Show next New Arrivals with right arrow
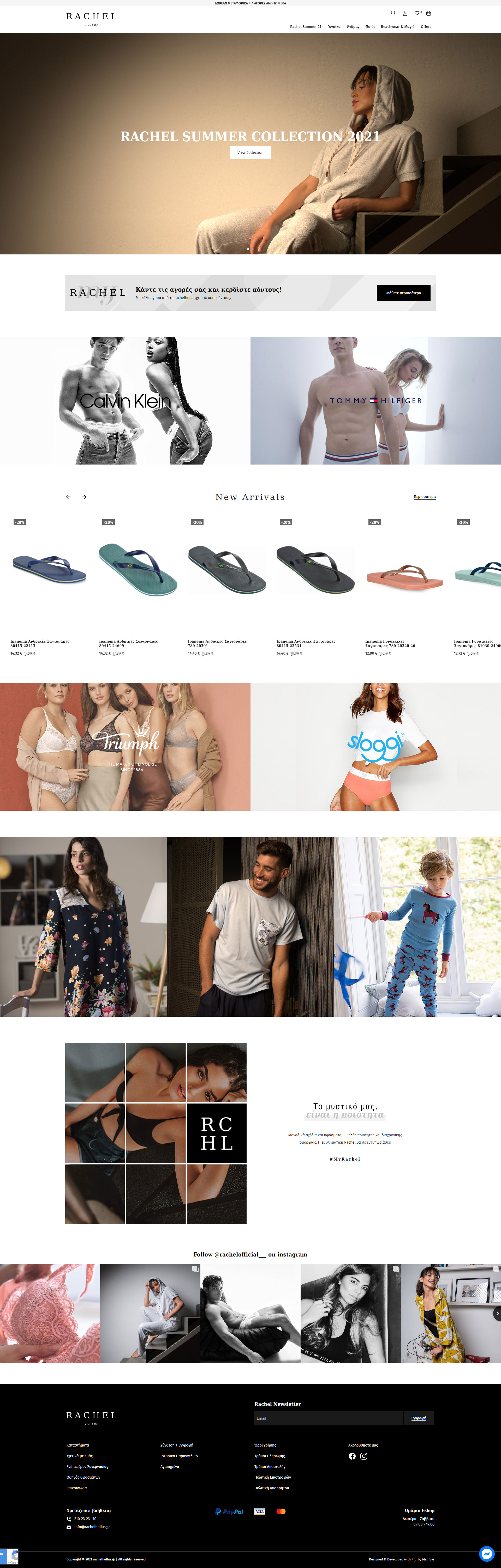This screenshot has width=501, height=1568. 84,497
